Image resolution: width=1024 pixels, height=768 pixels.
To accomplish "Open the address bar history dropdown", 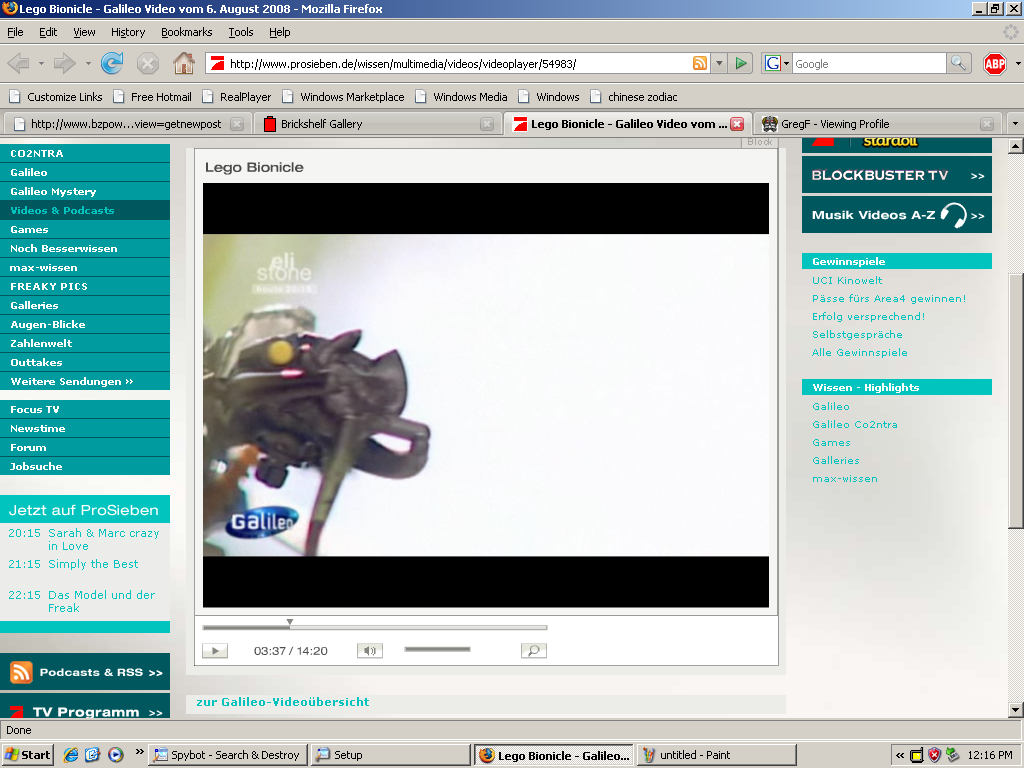I will click(718, 63).
